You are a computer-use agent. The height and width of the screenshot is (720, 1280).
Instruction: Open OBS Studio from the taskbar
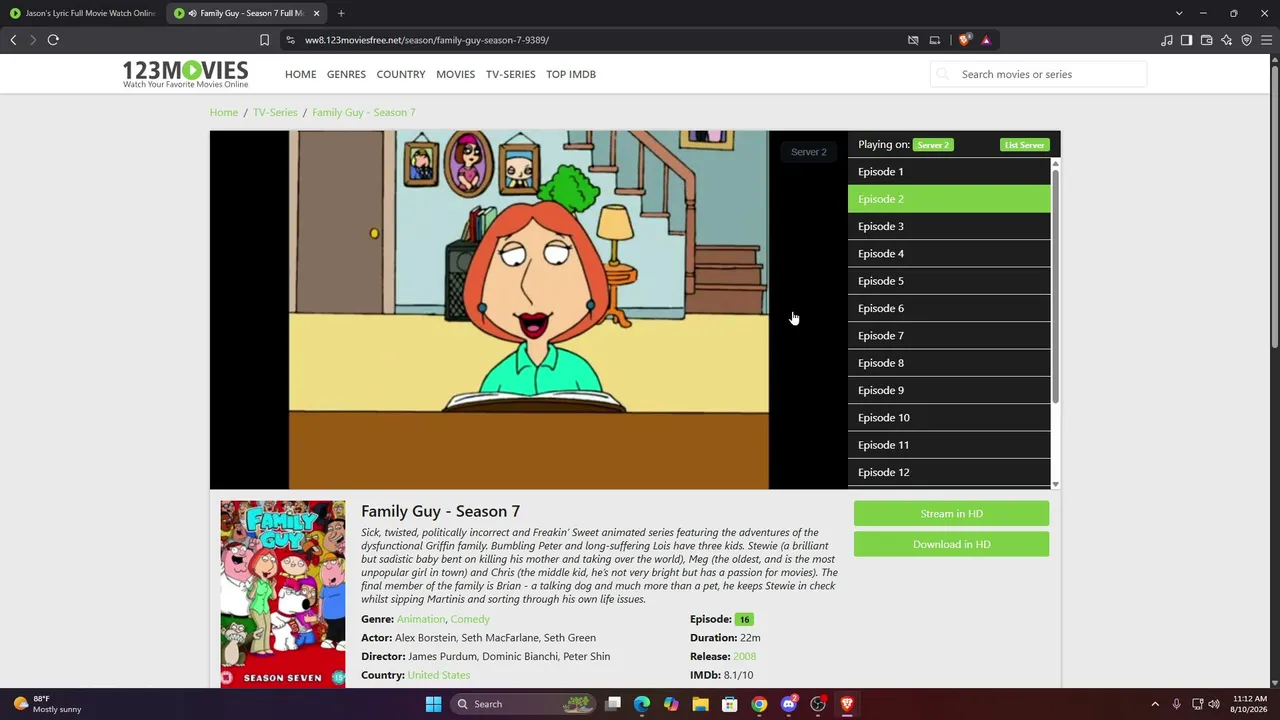point(818,704)
